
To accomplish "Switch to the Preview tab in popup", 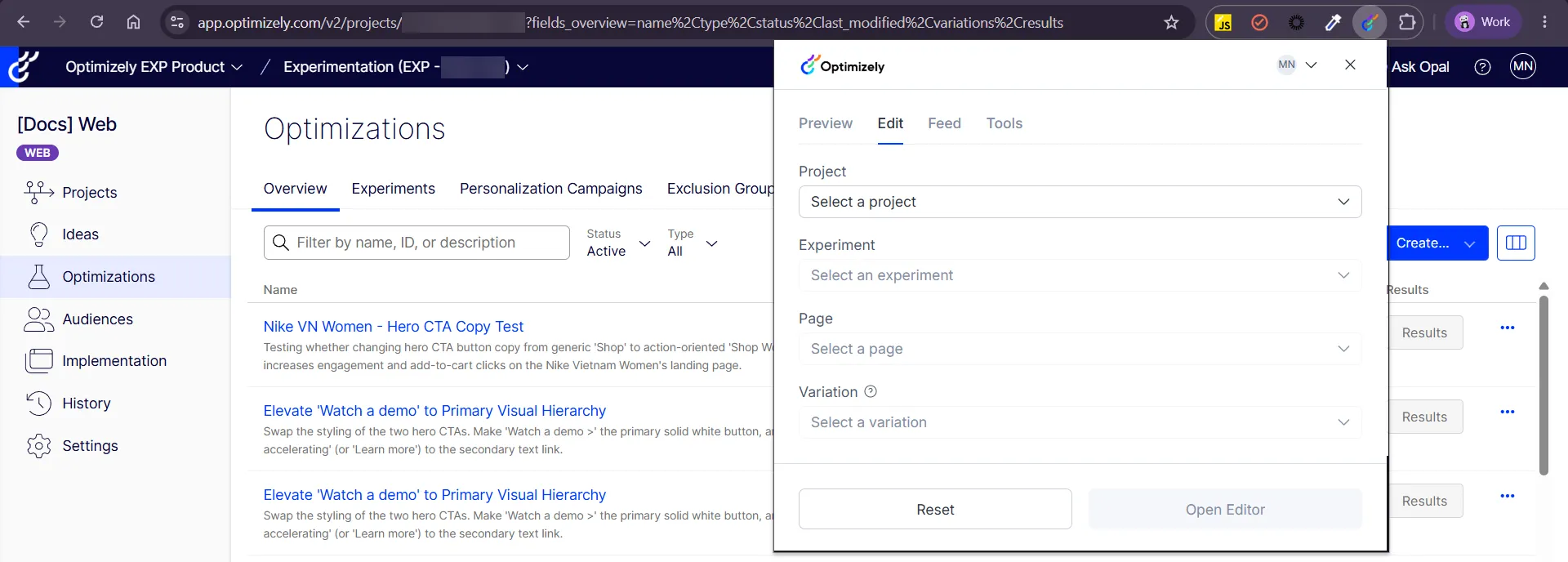I will pos(825,123).
